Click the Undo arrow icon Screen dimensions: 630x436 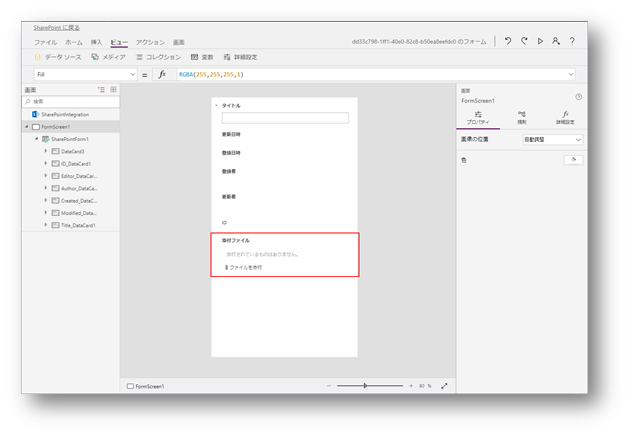[x=508, y=42]
